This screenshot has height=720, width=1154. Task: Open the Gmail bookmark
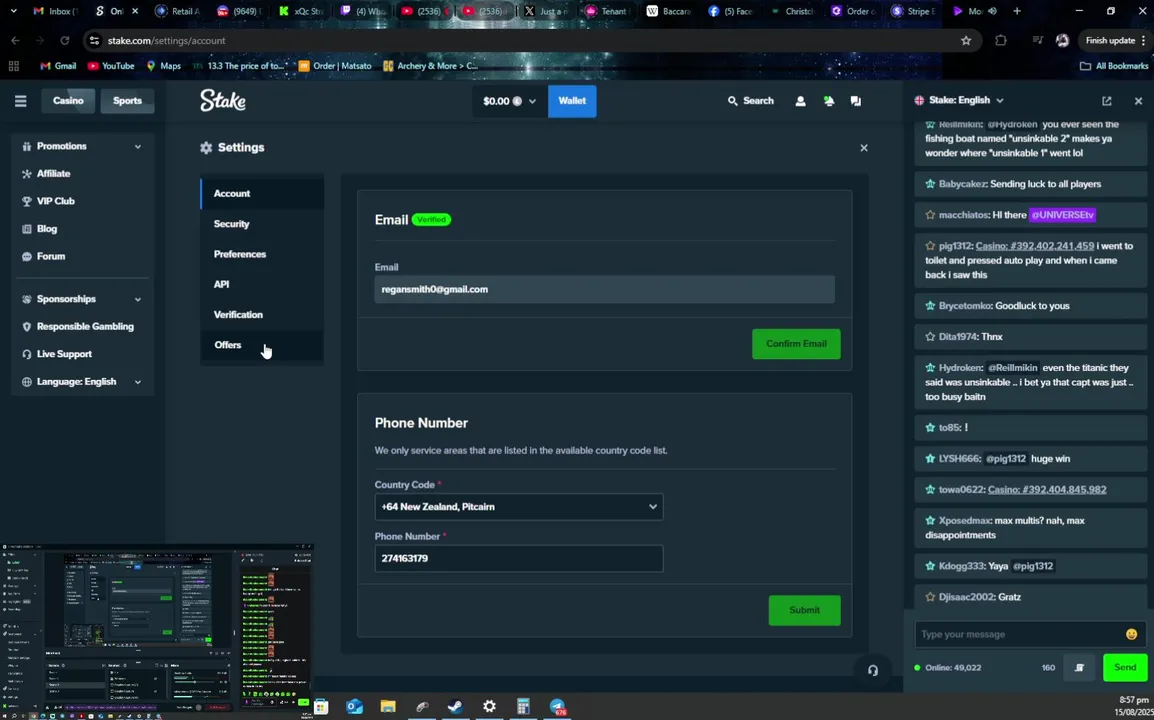[x=58, y=66]
